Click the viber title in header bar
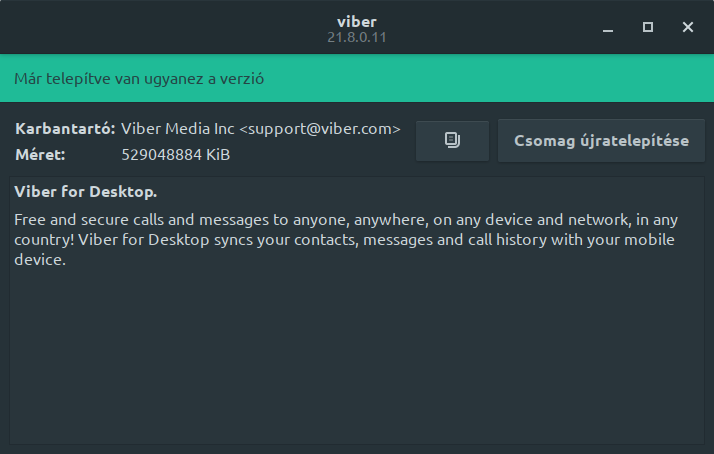Viewport: 714px width, 454px height. tap(357, 21)
